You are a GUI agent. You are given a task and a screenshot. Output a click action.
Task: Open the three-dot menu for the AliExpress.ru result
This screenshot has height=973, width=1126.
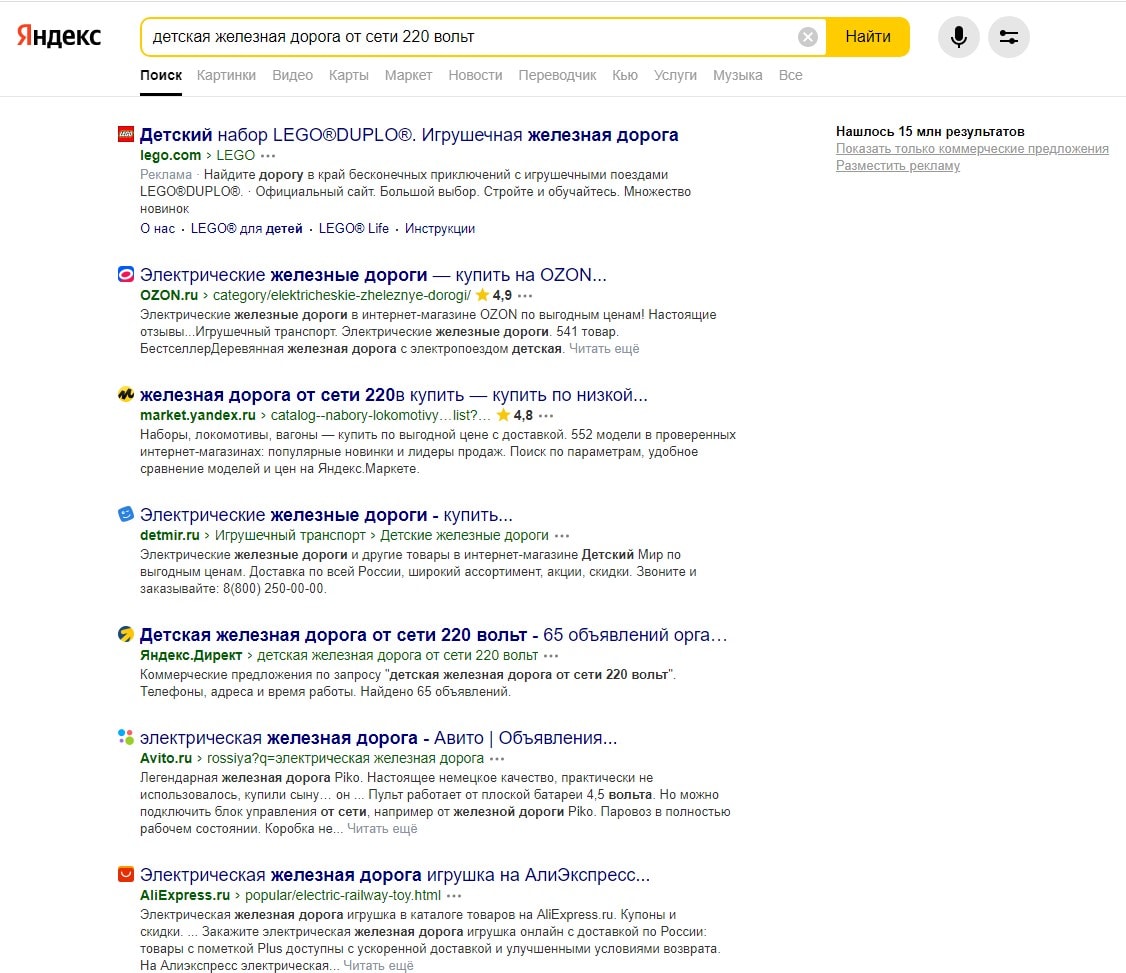(x=454, y=896)
